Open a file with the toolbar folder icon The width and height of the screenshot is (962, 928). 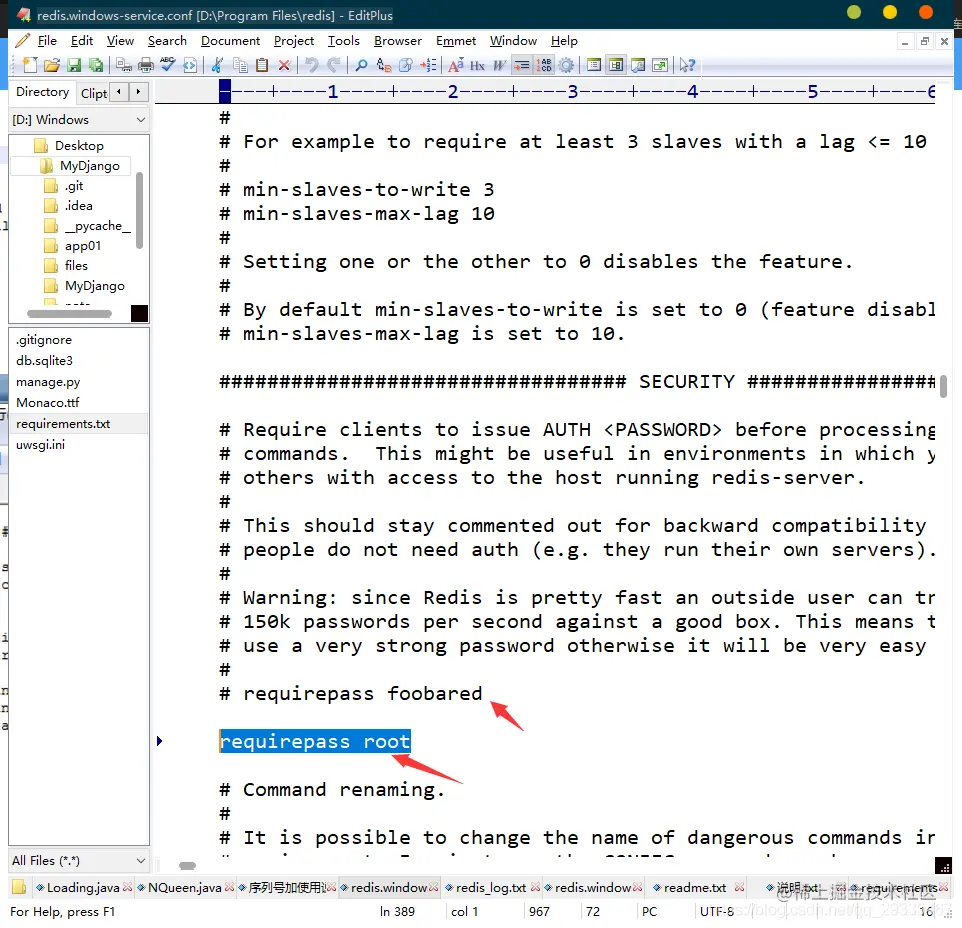click(x=52, y=65)
